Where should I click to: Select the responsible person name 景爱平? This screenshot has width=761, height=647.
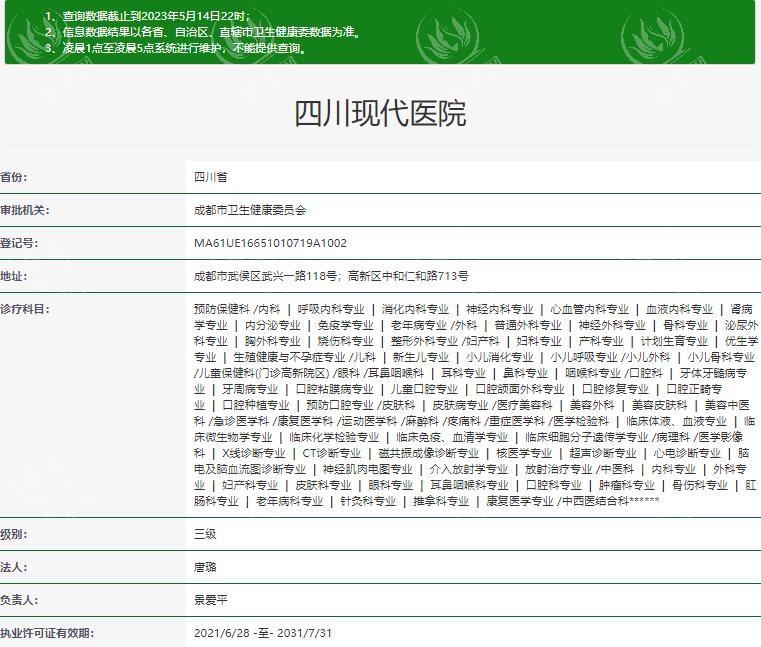[211, 600]
